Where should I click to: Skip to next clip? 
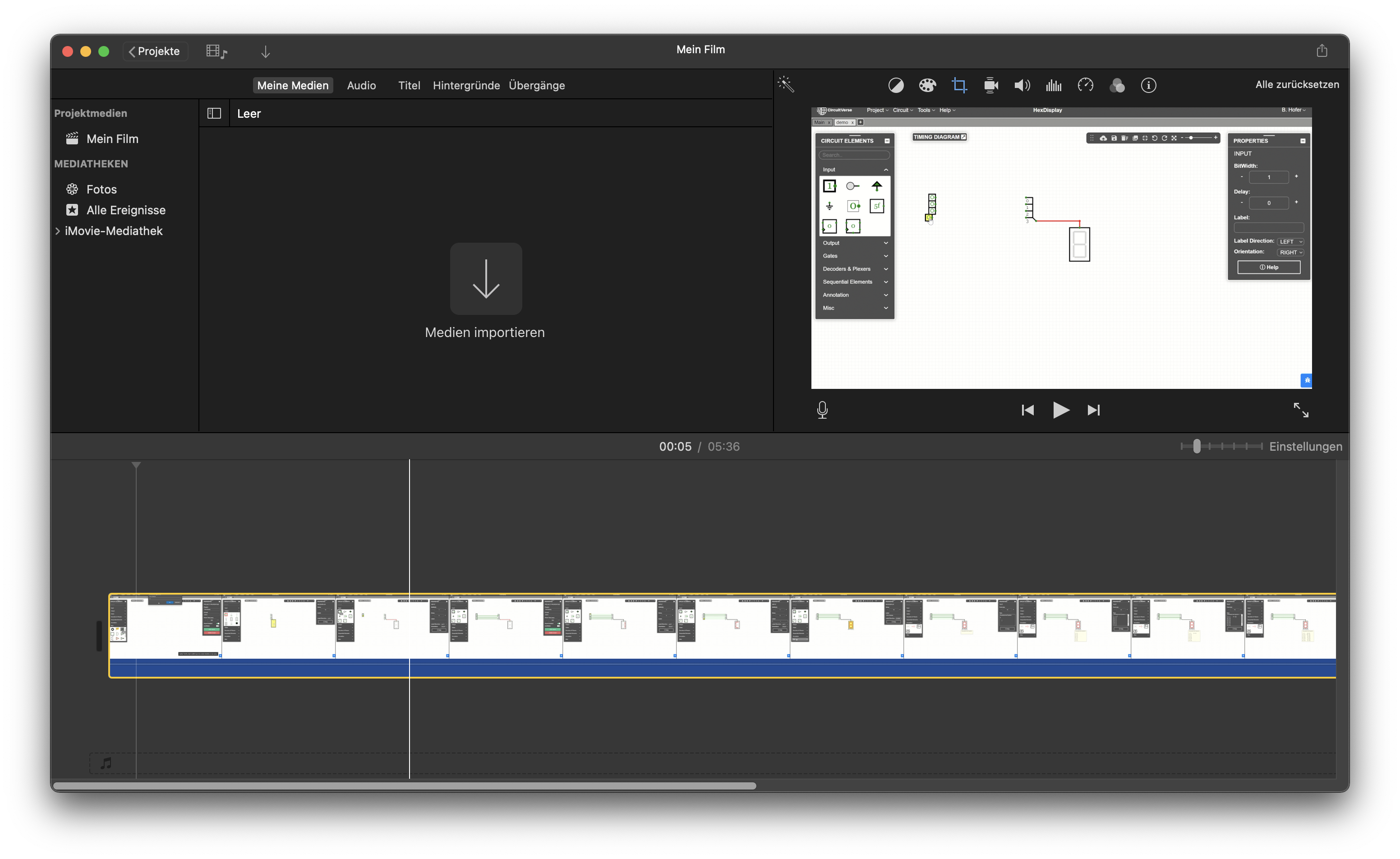tap(1093, 410)
